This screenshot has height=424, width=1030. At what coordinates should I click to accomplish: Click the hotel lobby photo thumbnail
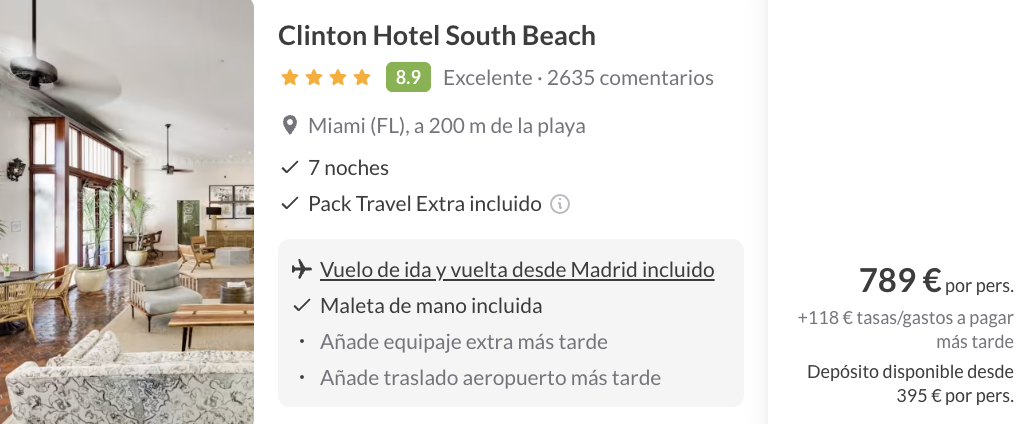(126, 212)
